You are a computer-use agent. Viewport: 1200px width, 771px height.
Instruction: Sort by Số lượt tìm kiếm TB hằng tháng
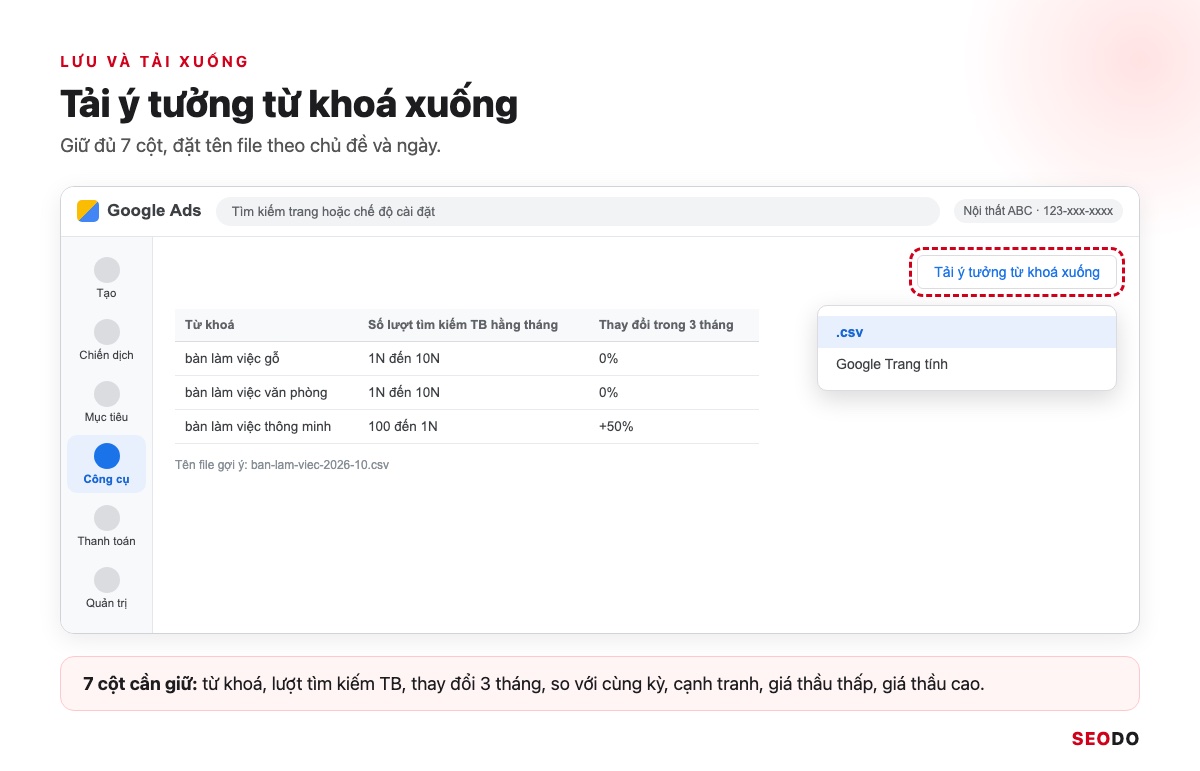point(463,325)
